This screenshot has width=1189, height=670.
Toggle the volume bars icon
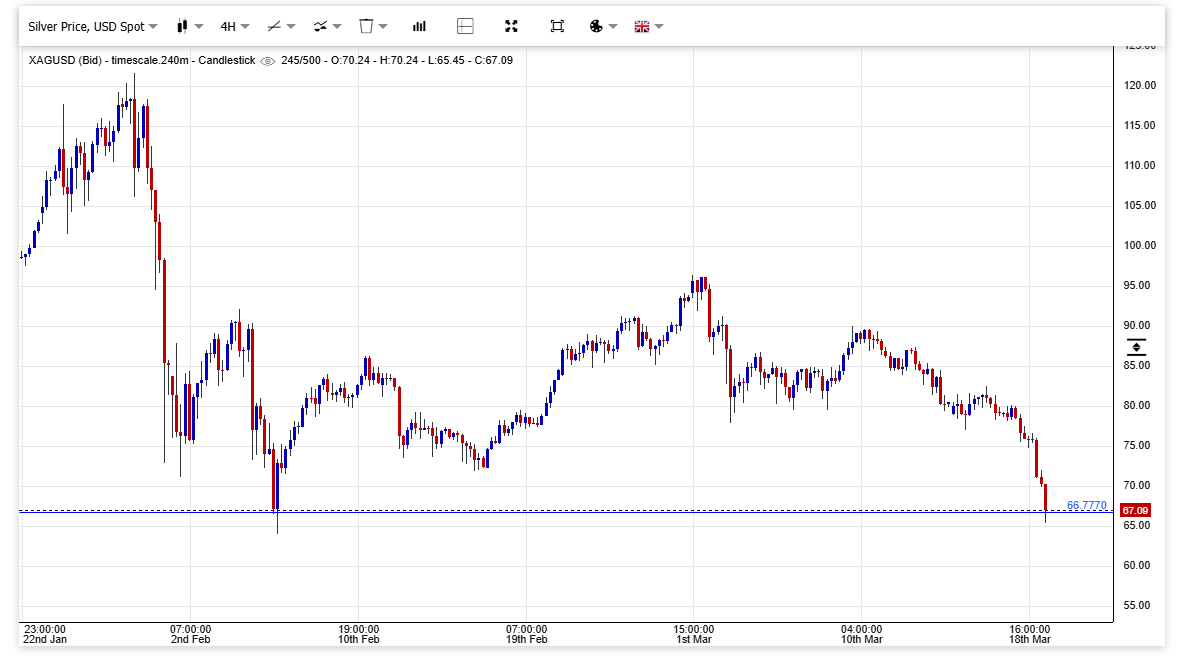(419, 26)
